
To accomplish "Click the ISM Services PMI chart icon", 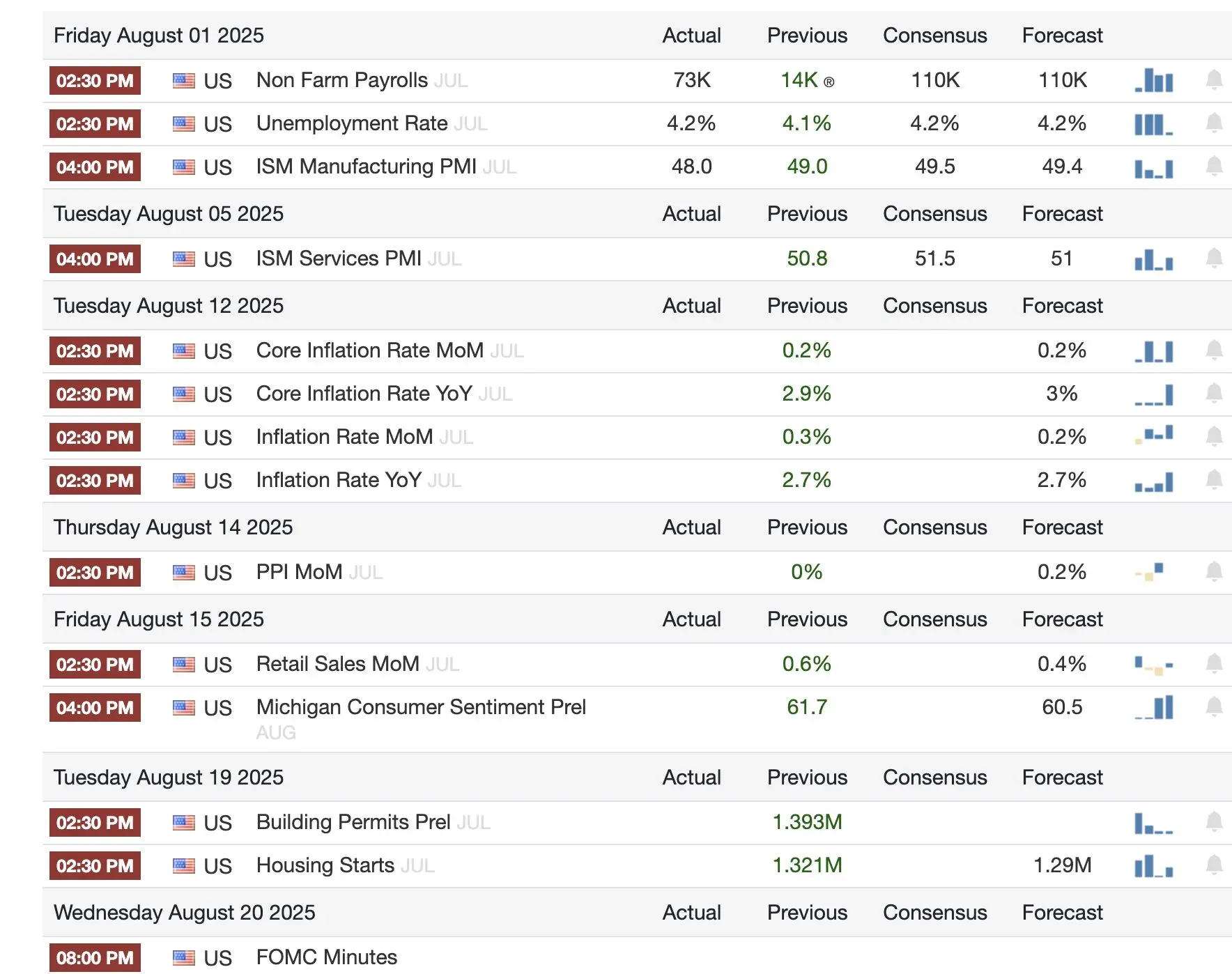I will (x=1153, y=259).
